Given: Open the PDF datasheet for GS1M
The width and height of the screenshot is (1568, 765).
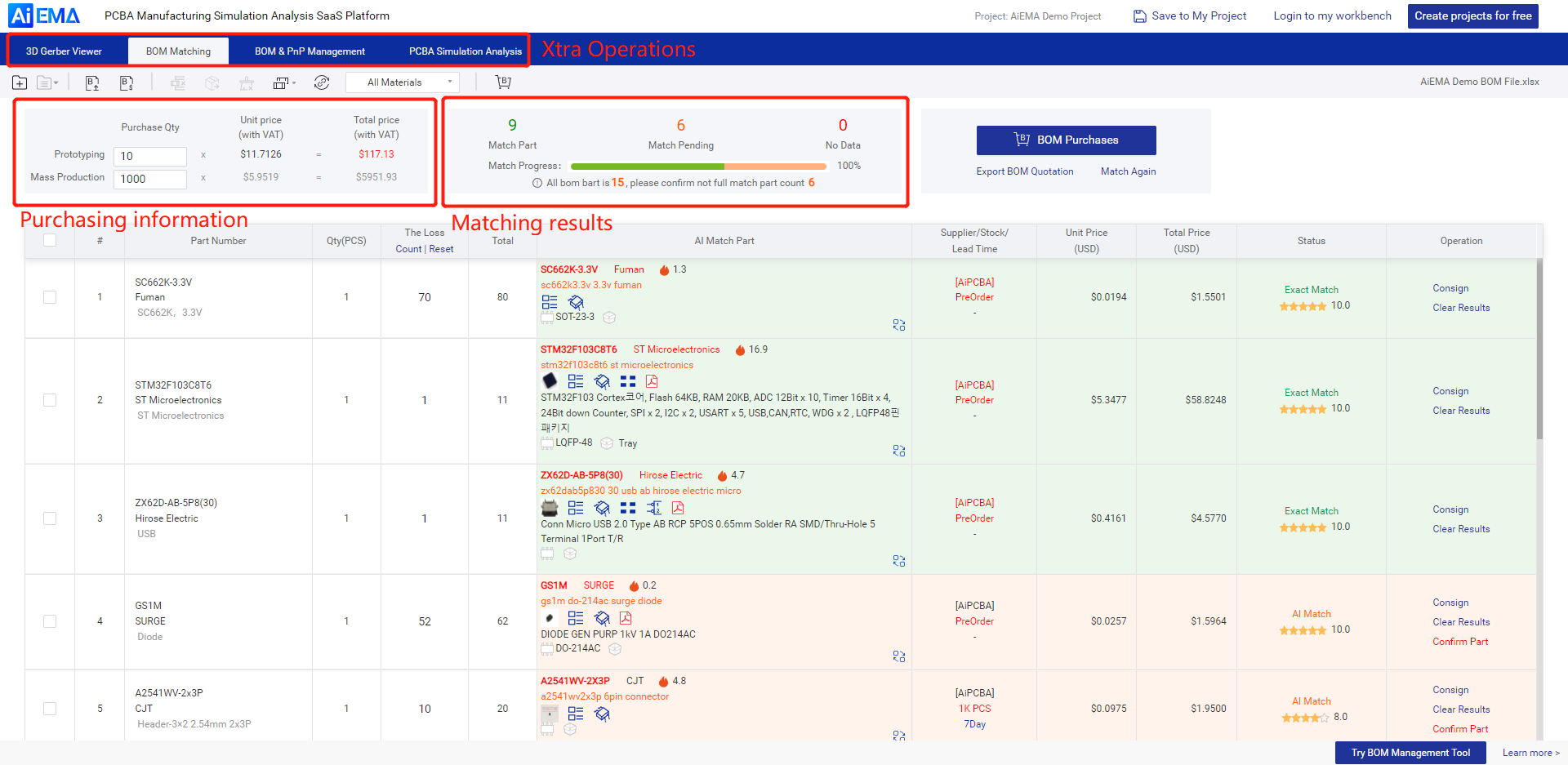Looking at the screenshot, I should [626, 618].
